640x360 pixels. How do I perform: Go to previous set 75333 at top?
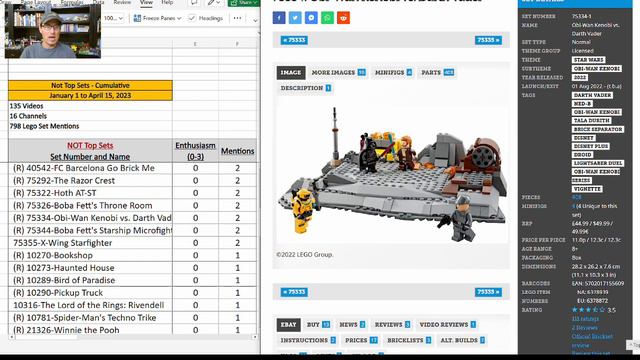click(294, 40)
